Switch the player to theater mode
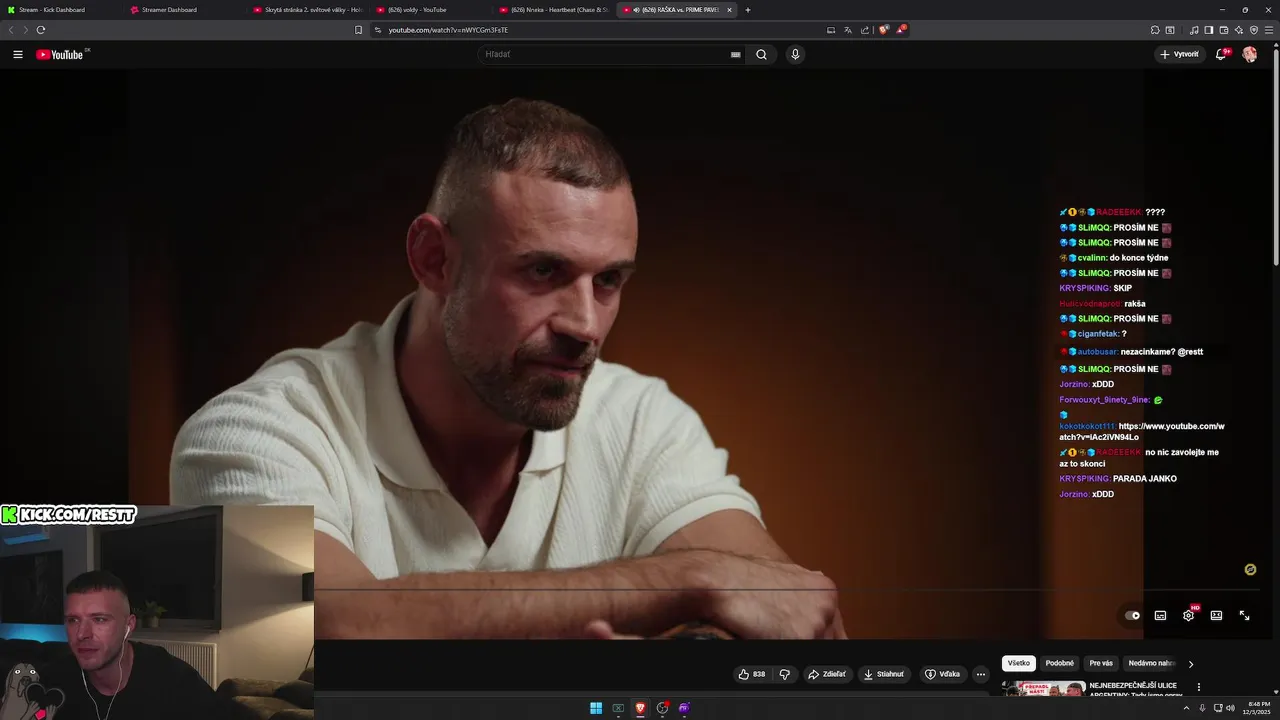Image resolution: width=1280 pixels, height=720 pixels. pyautogui.click(x=1216, y=615)
